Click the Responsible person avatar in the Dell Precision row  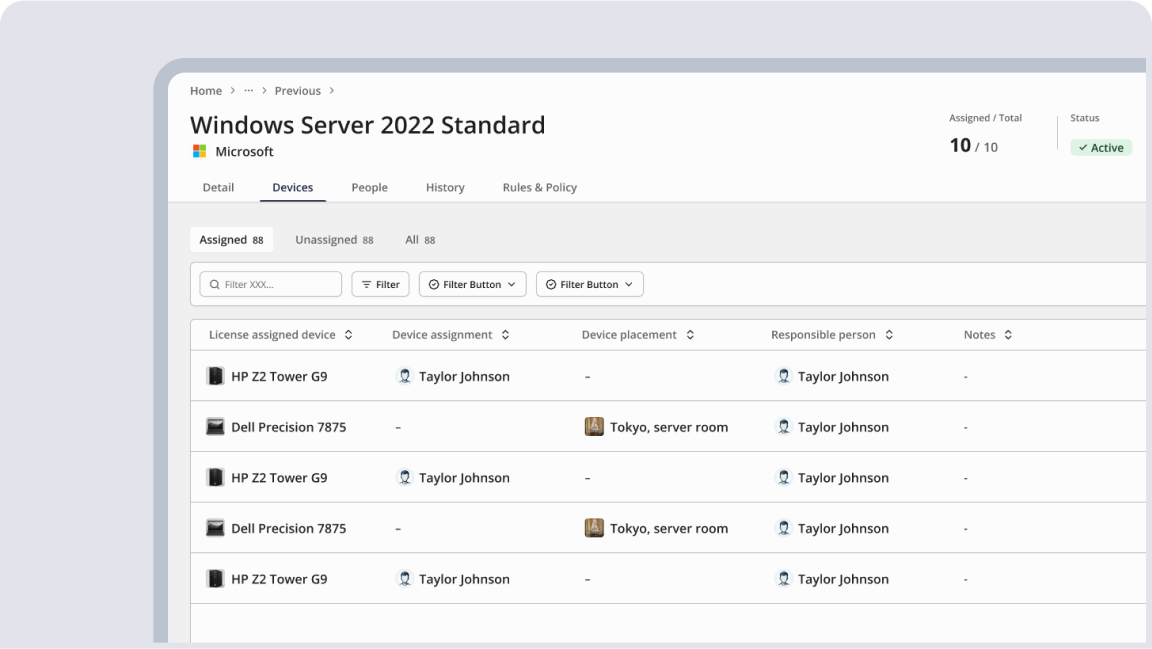point(784,427)
